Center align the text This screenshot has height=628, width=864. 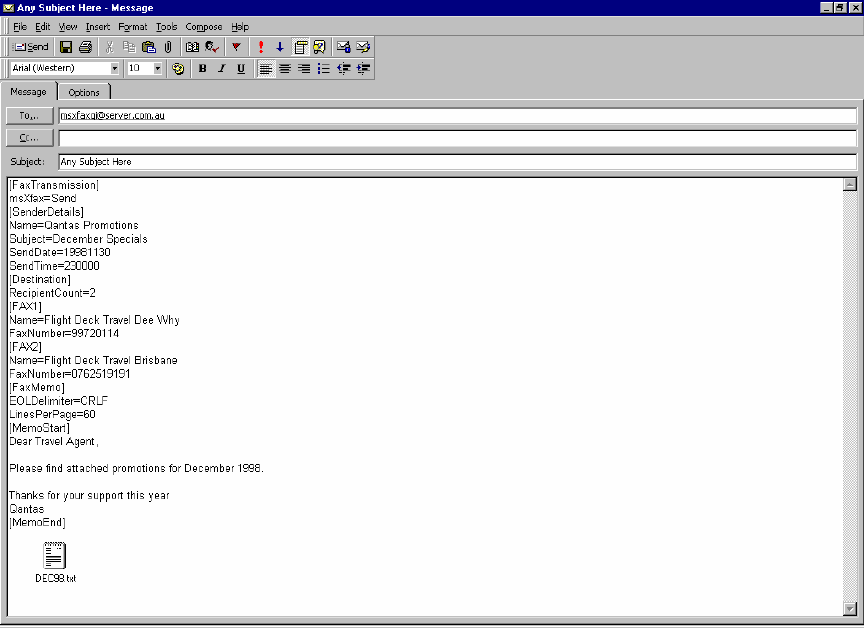pos(285,69)
